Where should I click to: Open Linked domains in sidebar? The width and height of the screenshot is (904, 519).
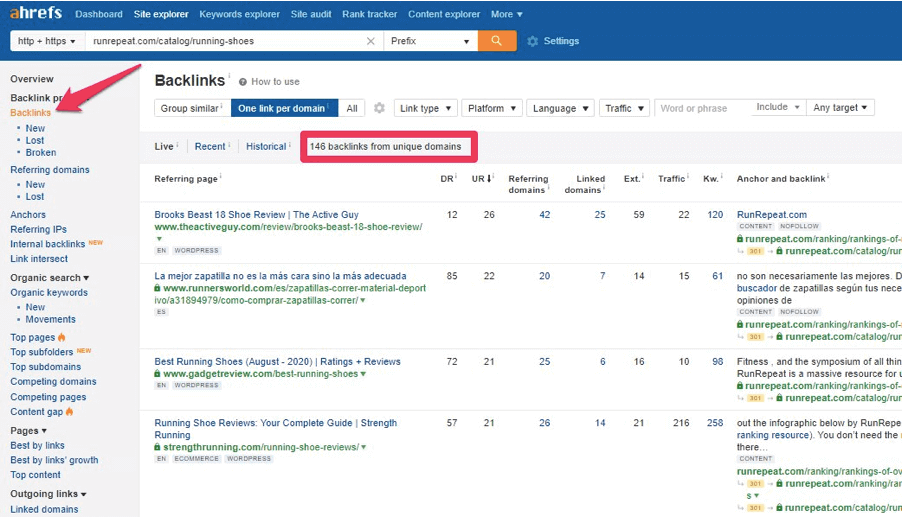[x=44, y=510]
